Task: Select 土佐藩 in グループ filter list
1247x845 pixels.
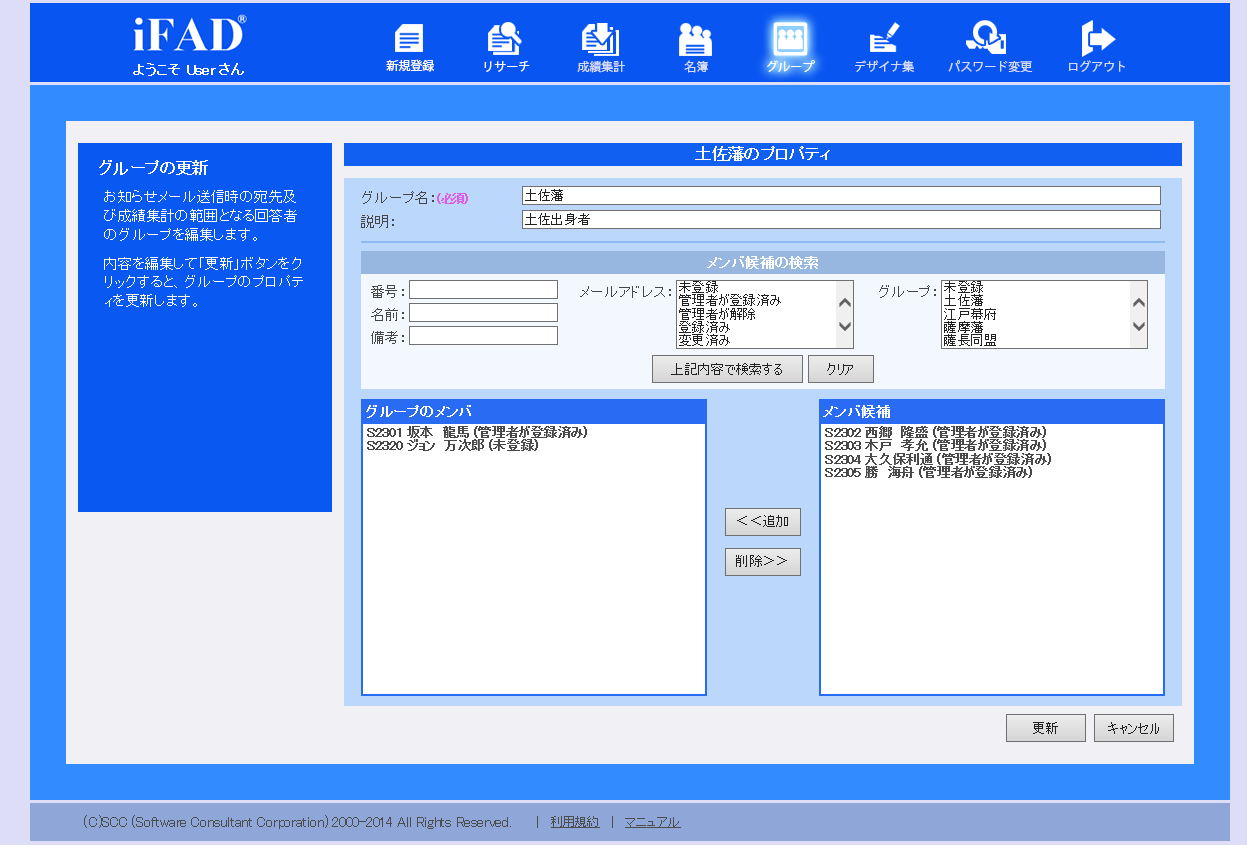Action: pos(1035,300)
